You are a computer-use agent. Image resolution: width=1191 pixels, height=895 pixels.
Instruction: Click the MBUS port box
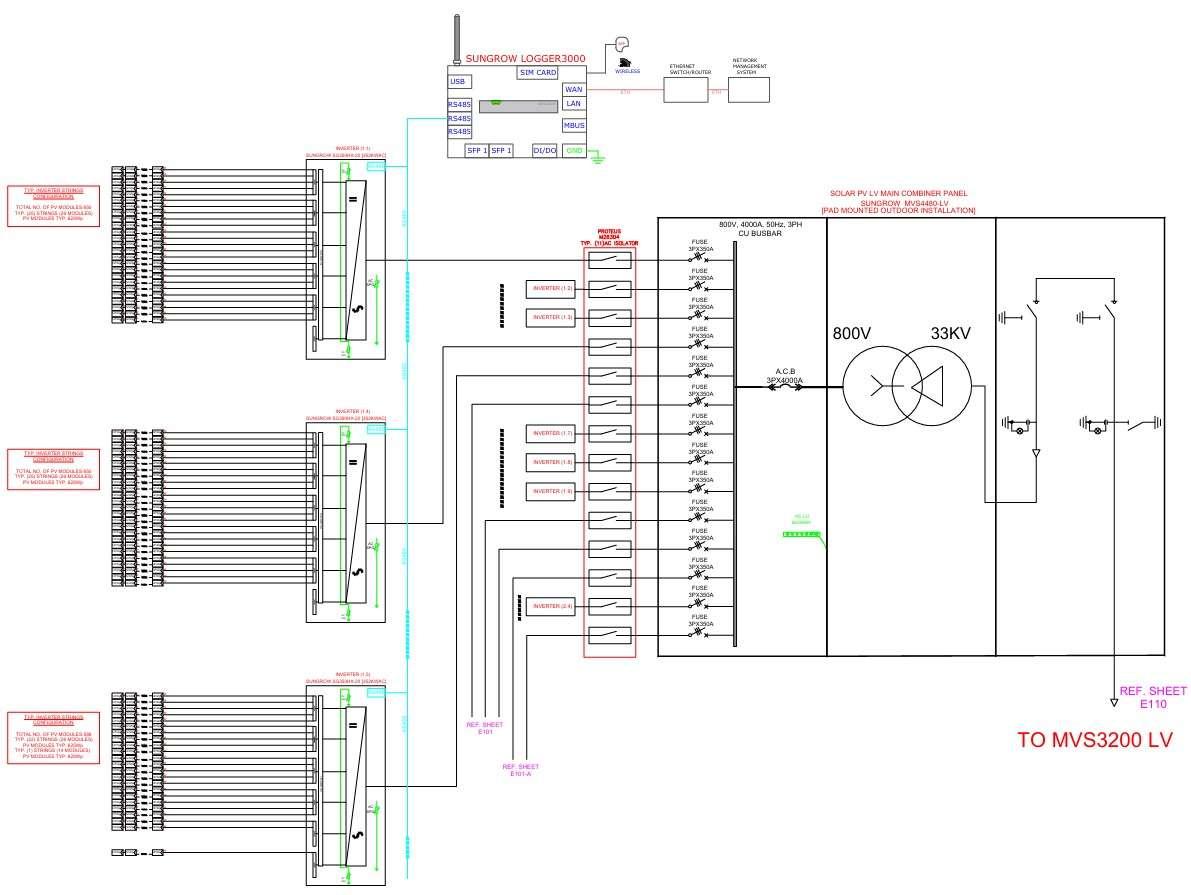pos(573,125)
